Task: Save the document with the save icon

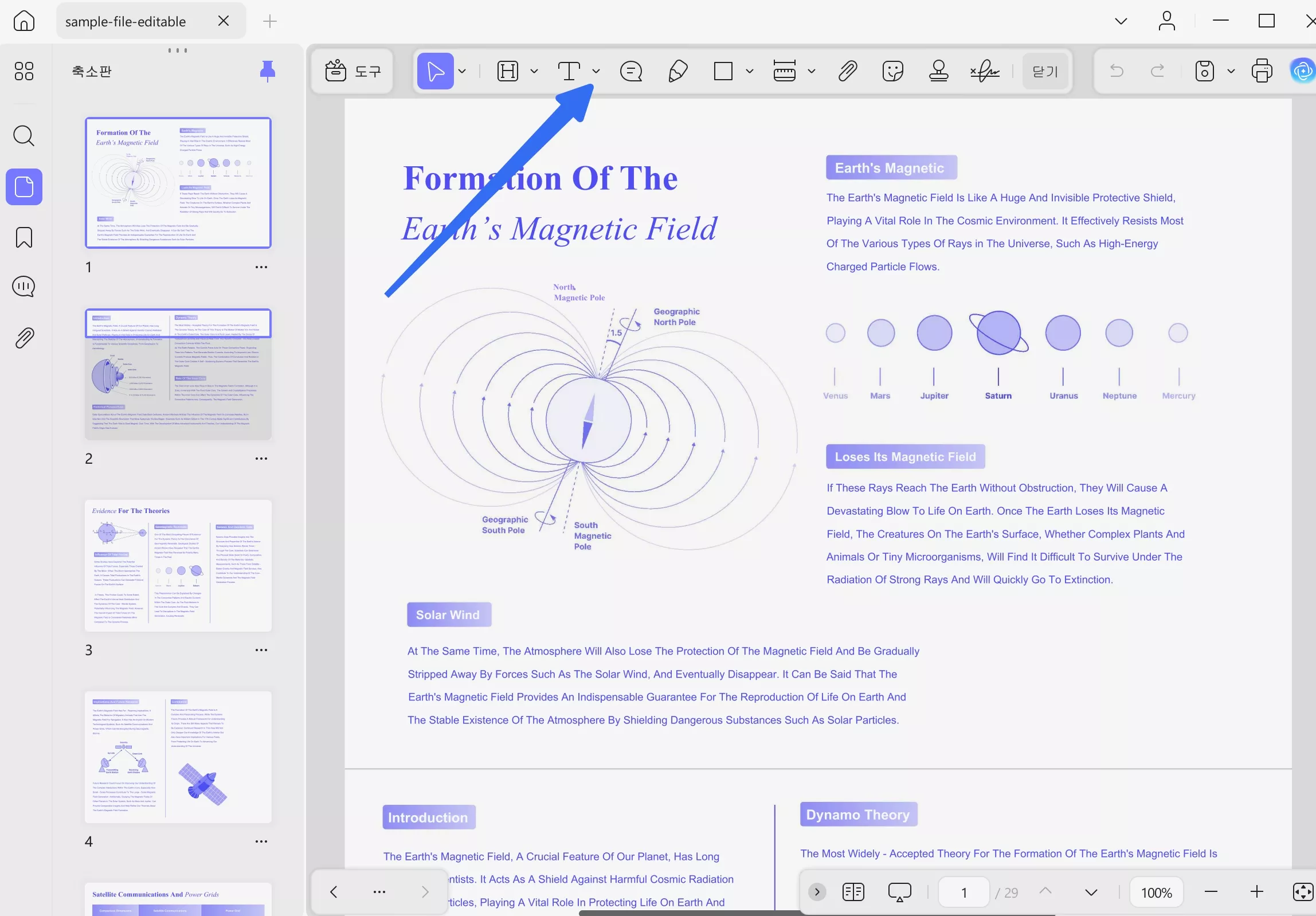Action: [x=1205, y=71]
